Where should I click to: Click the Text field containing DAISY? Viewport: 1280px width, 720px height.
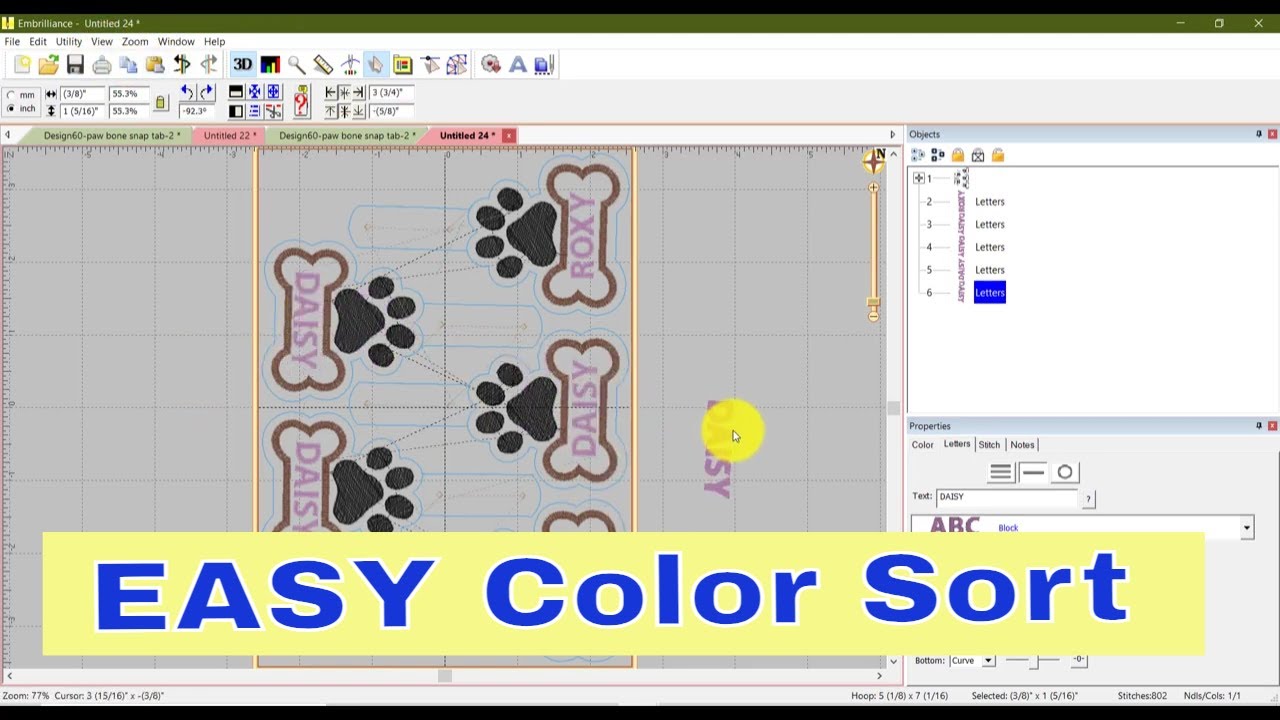pos(1007,497)
